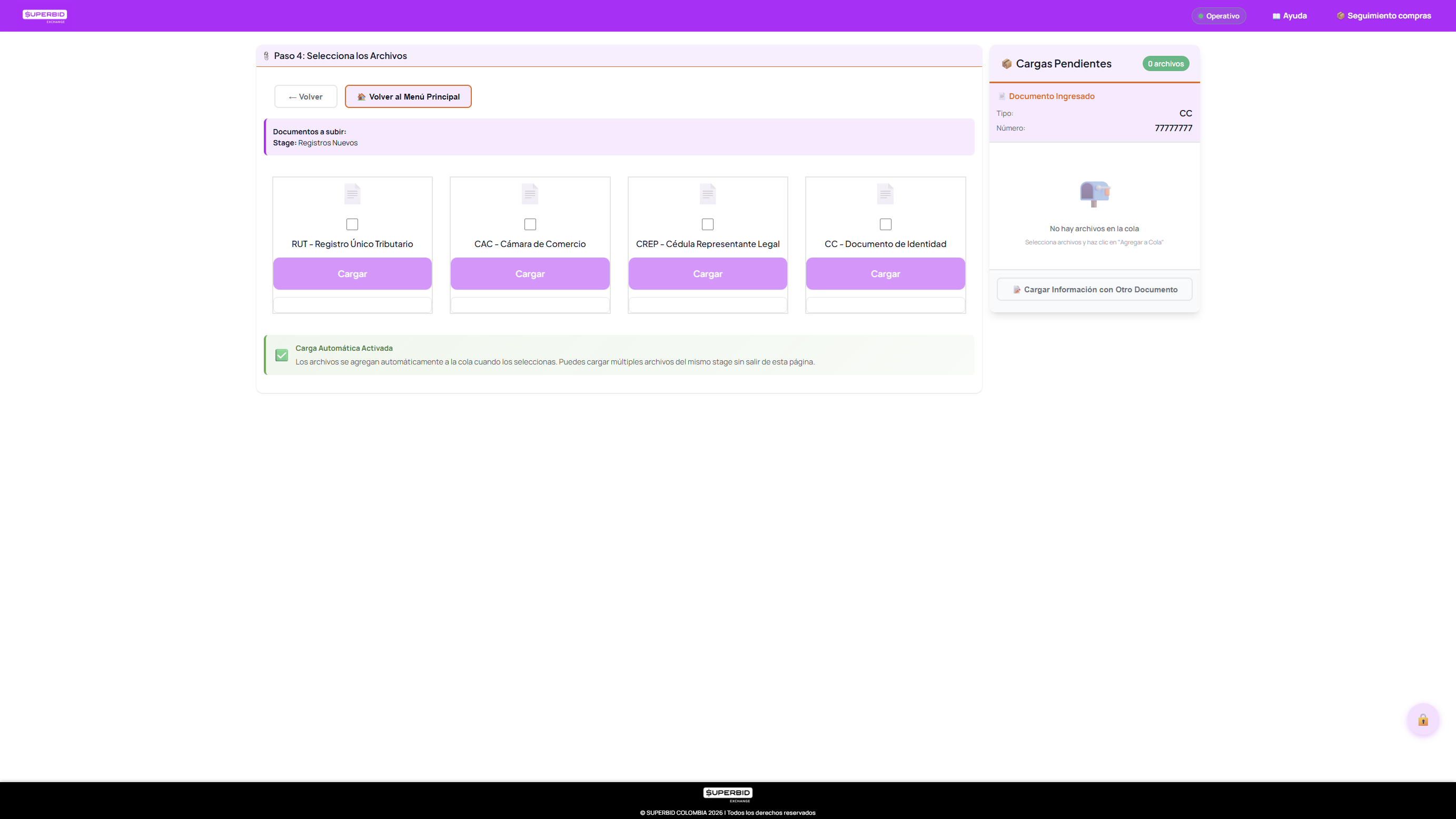Open the Ayuda menu
Screen dimensions: 1456x819
pos(1290,15)
